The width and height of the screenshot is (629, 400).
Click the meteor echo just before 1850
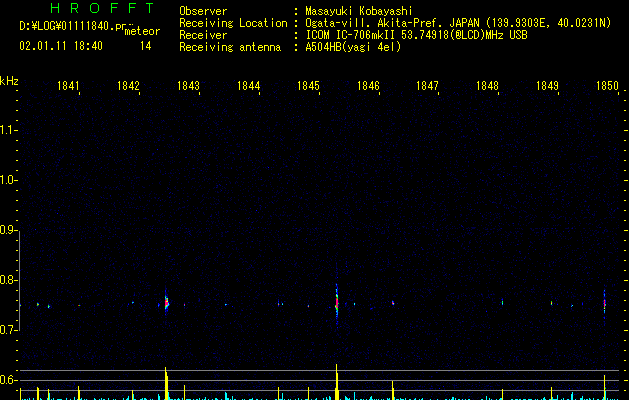(x=605, y=304)
